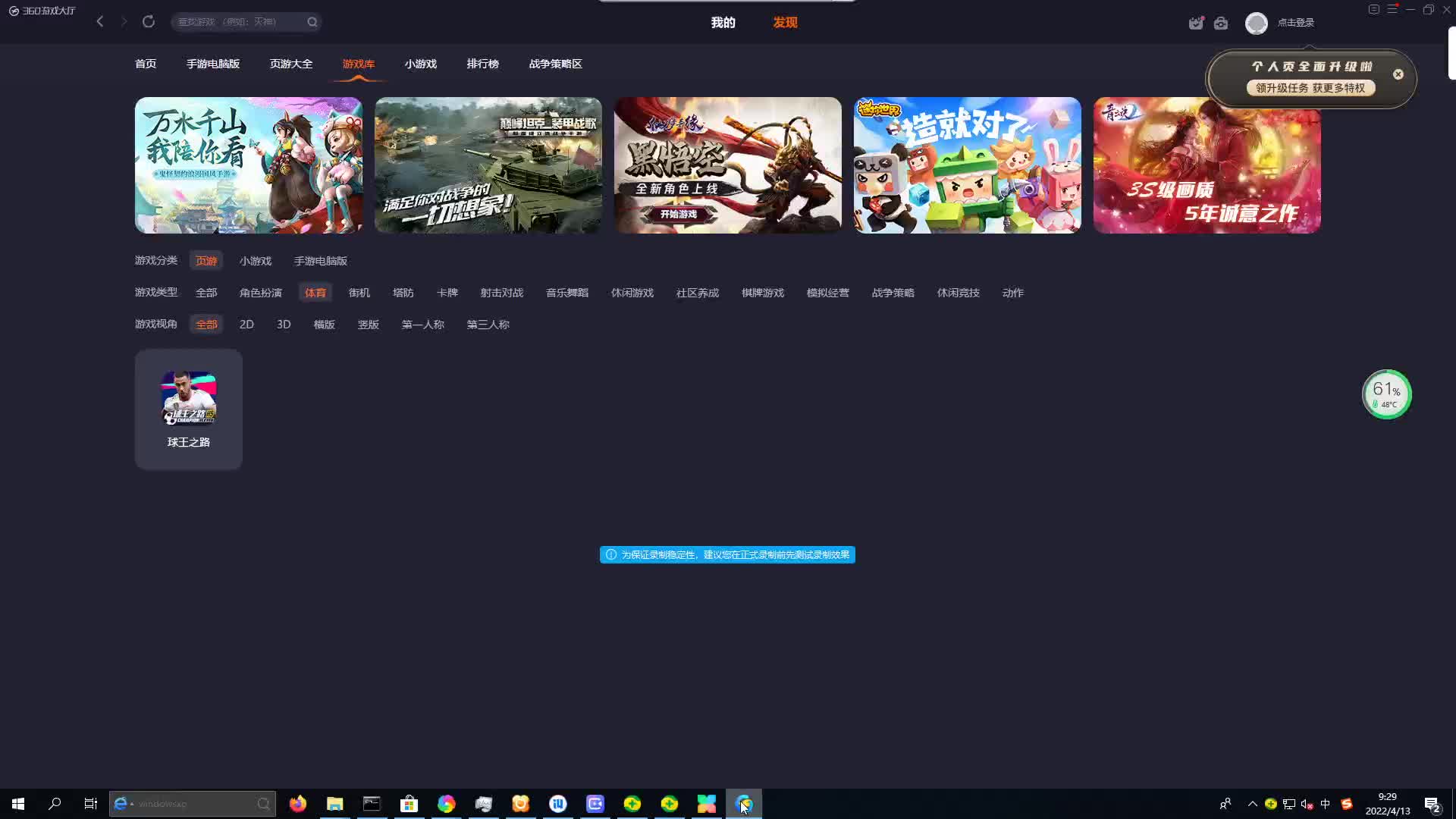Open the feedback message icon
1456x819 pixels.
1373,10
